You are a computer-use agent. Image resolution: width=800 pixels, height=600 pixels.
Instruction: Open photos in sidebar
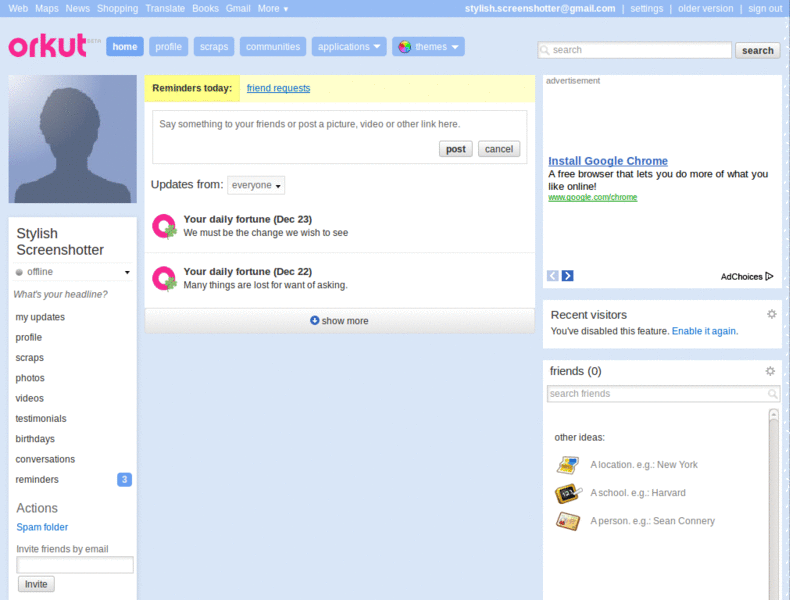point(30,378)
